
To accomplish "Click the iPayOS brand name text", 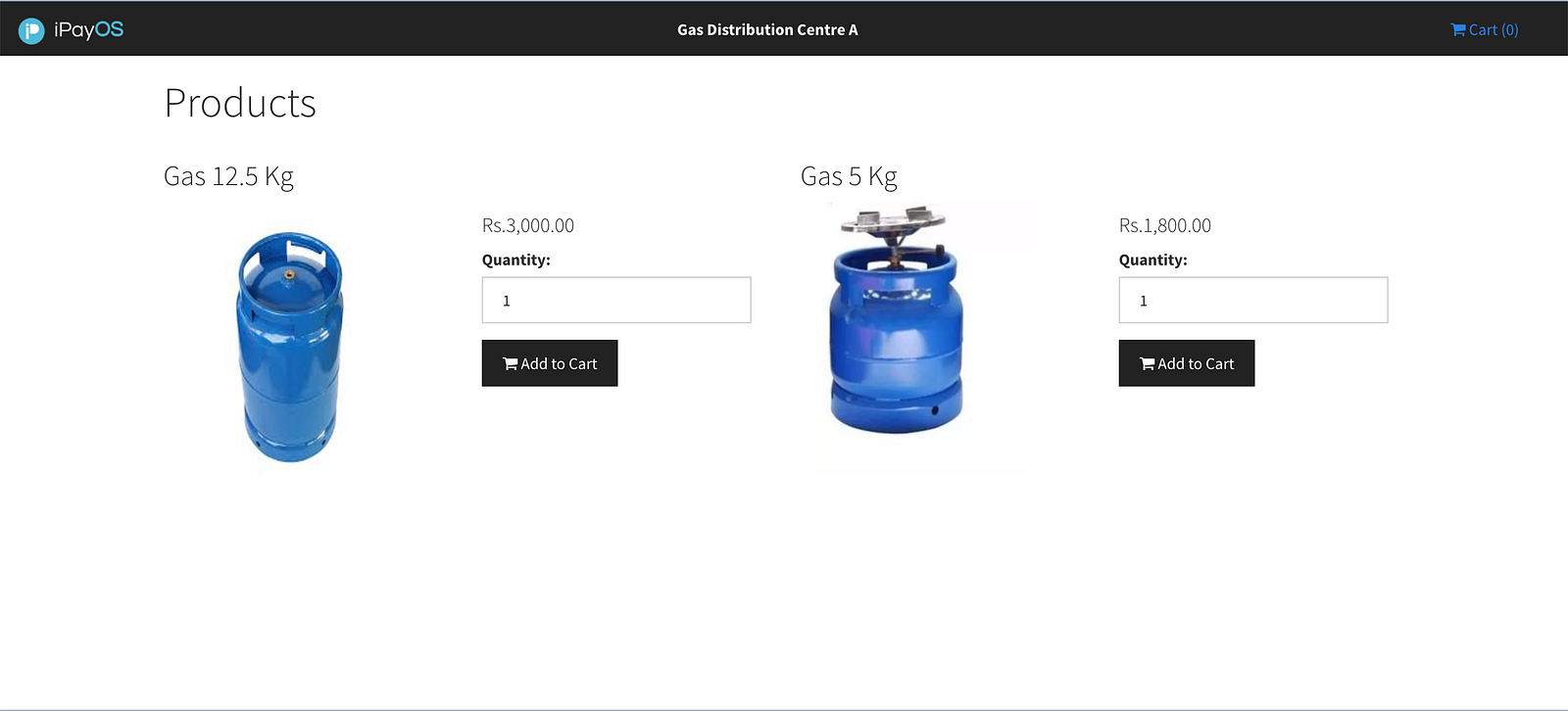I will pos(89,29).
